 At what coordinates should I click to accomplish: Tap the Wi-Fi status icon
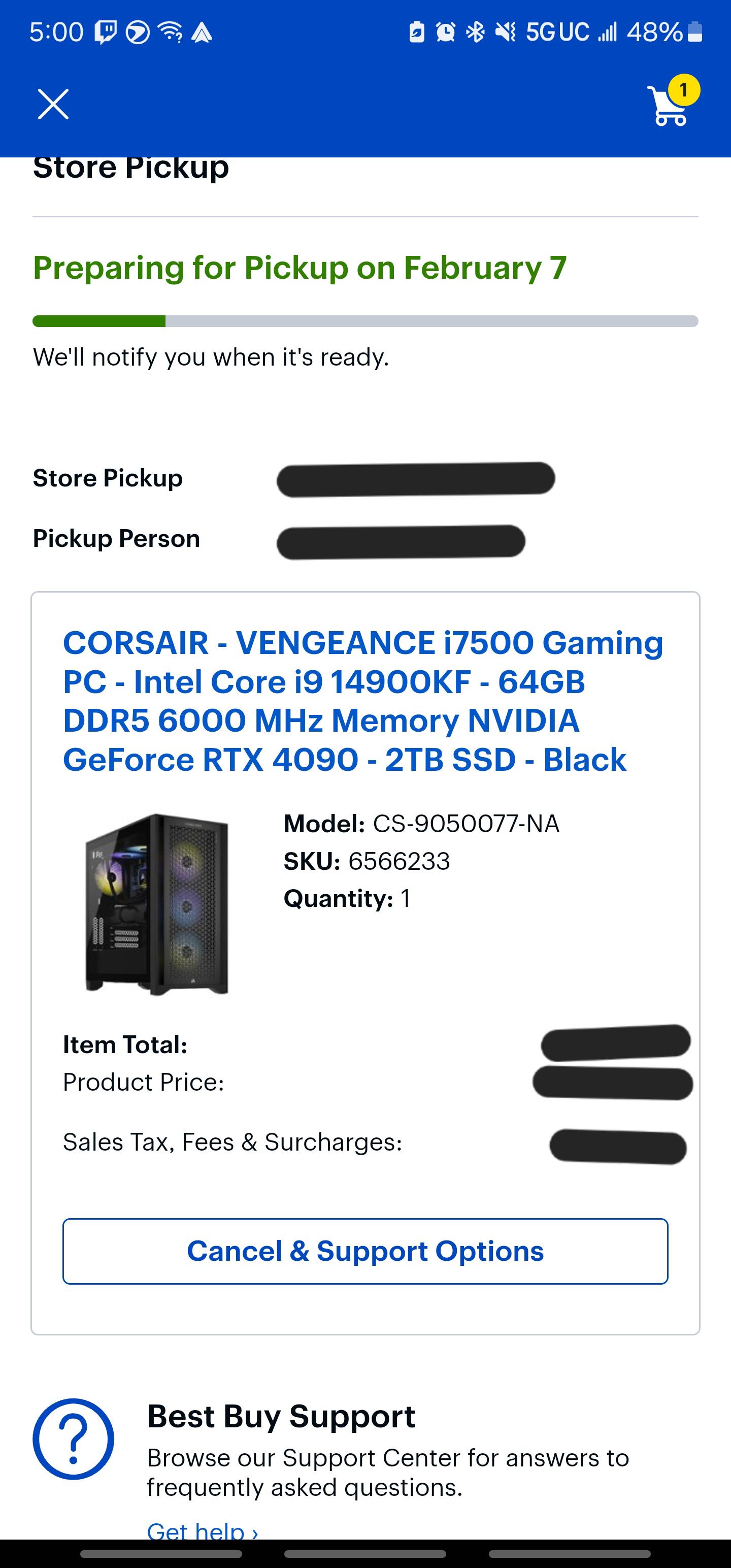click(x=170, y=31)
